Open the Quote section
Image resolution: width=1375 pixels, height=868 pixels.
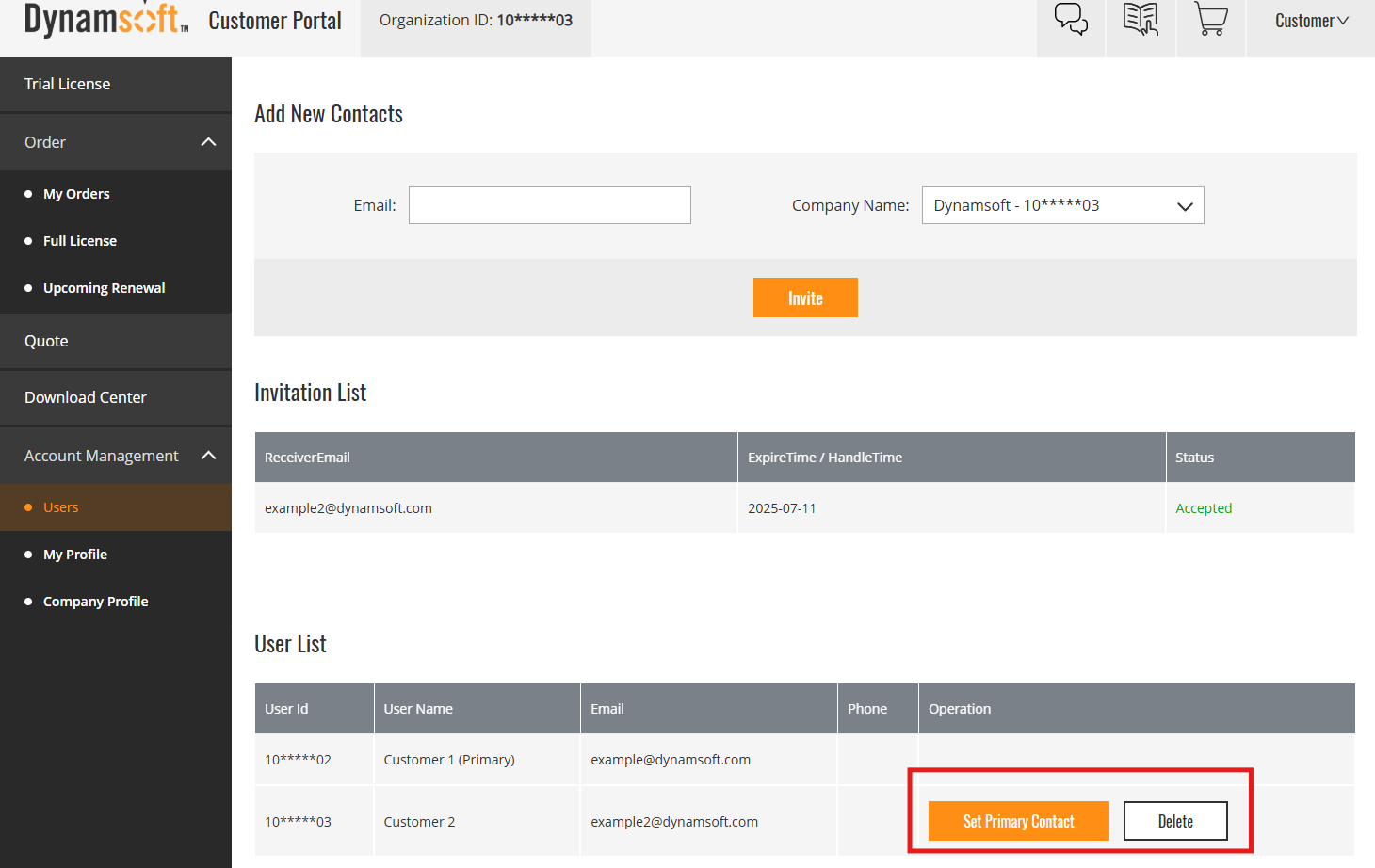46,341
